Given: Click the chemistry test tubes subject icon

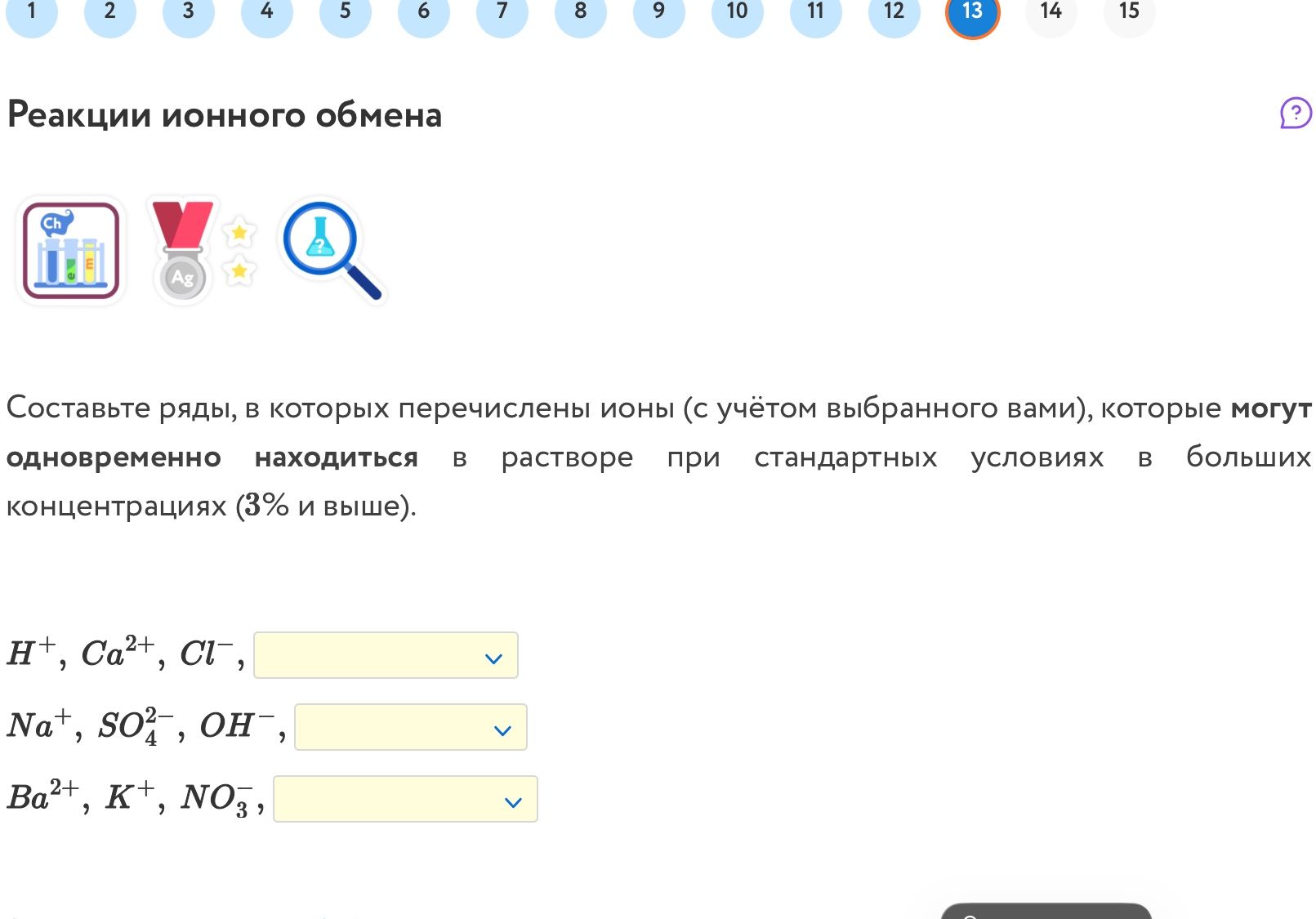Looking at the screenshot, I should pos(71,251).
